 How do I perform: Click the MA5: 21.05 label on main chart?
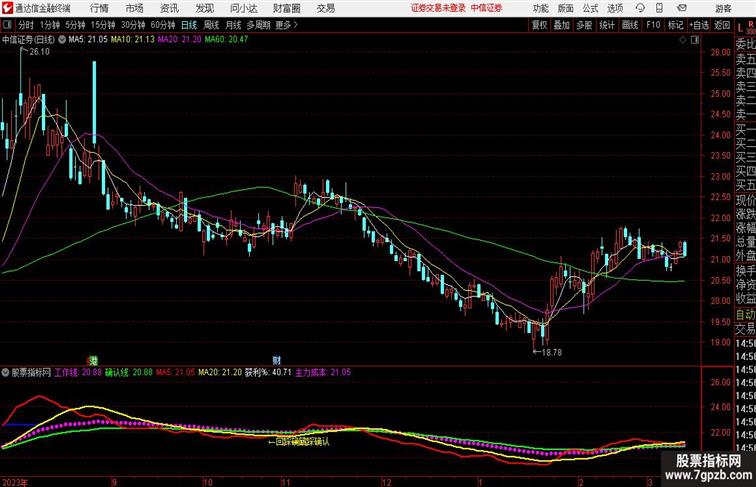(88, 40)
